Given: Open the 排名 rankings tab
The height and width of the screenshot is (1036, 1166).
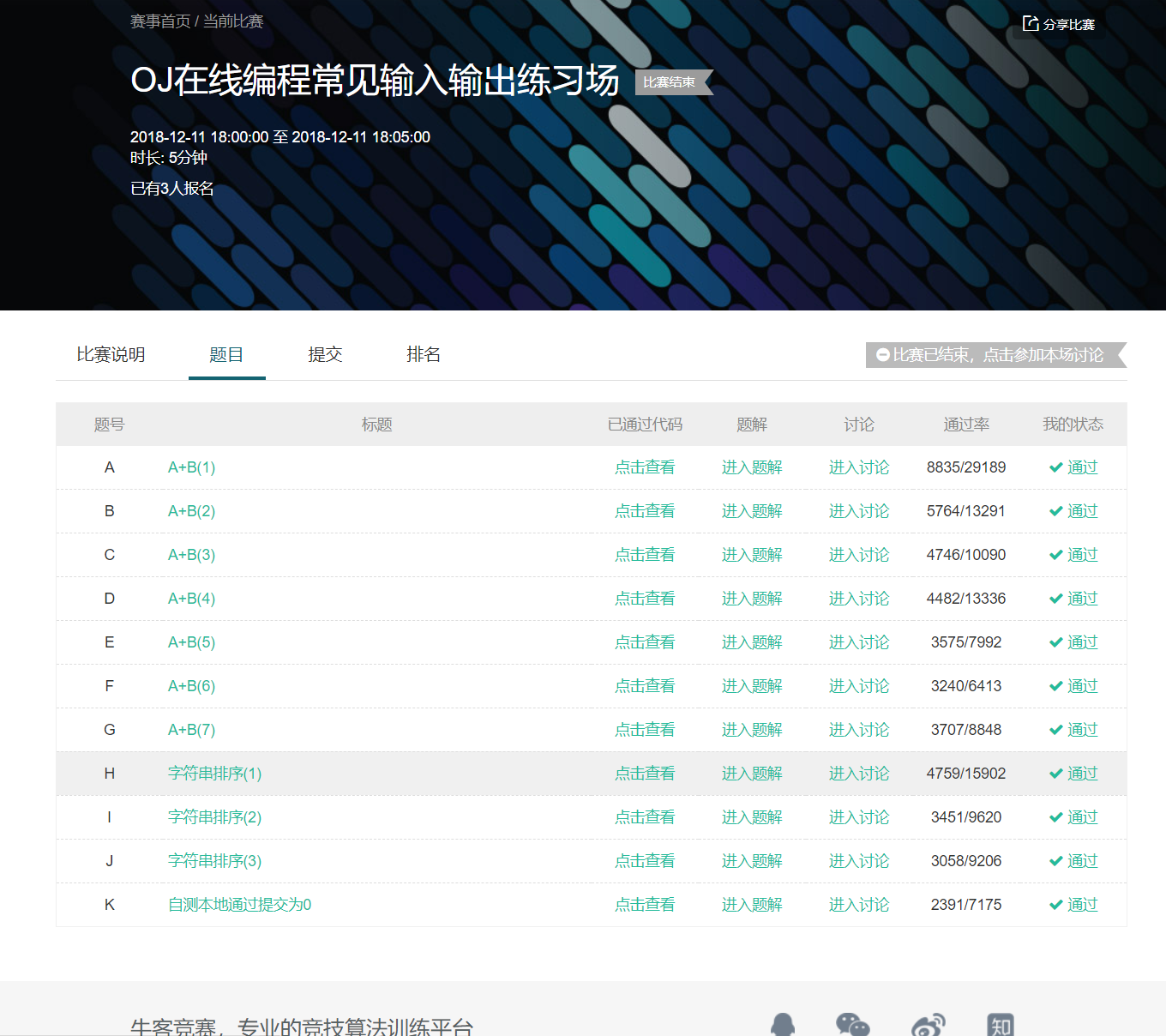Looking at the screenshot, I should tap(424, 354).
